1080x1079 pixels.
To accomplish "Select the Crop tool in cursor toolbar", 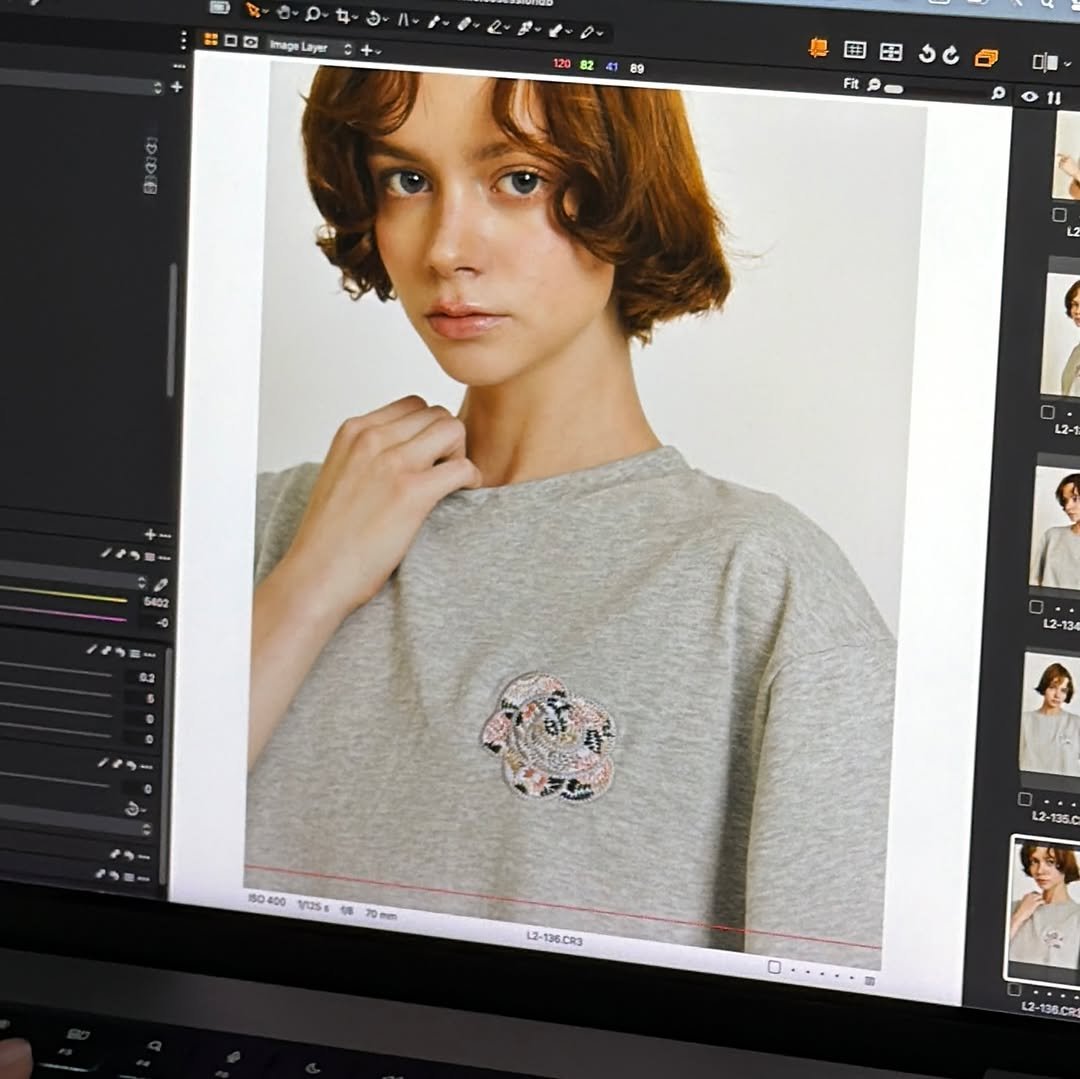I will pos(344,15).
